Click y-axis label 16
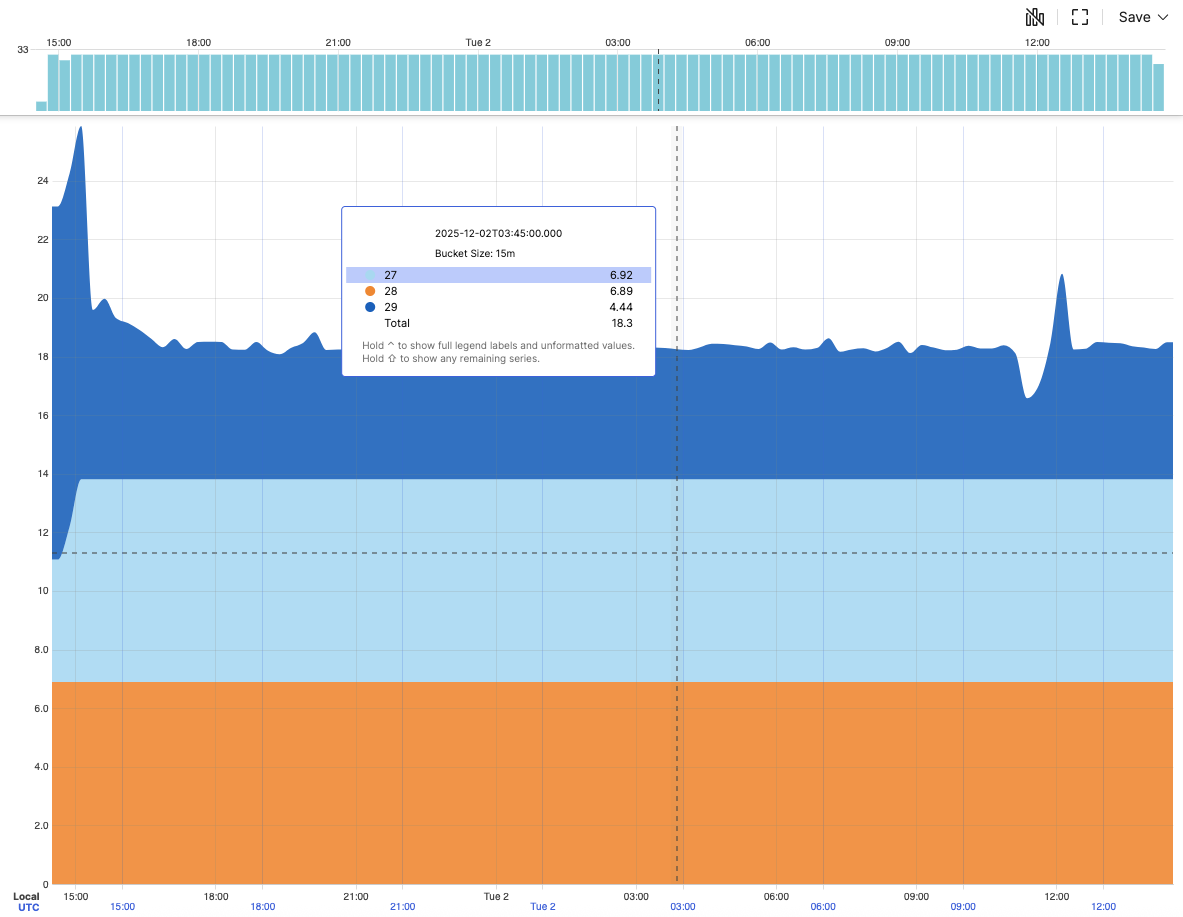The width and height of the screenshot is (1183, 917). point(42,415)
